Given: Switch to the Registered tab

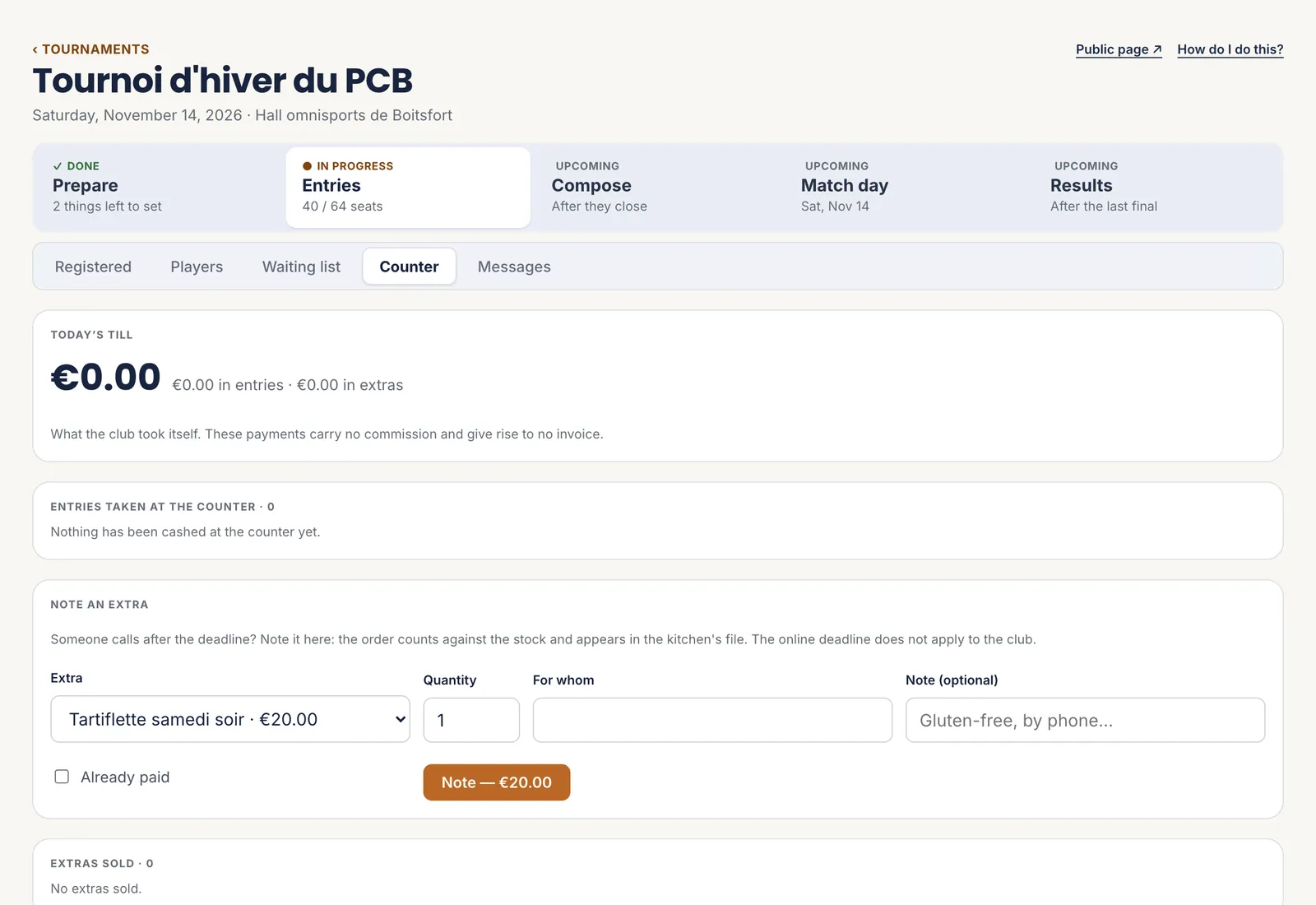Looking at the screenshot, I should 93,267.
